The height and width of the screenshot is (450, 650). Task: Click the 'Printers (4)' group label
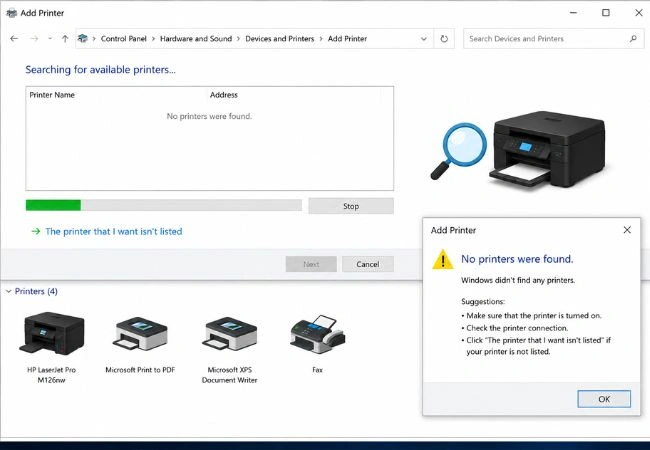coord(36,291)
